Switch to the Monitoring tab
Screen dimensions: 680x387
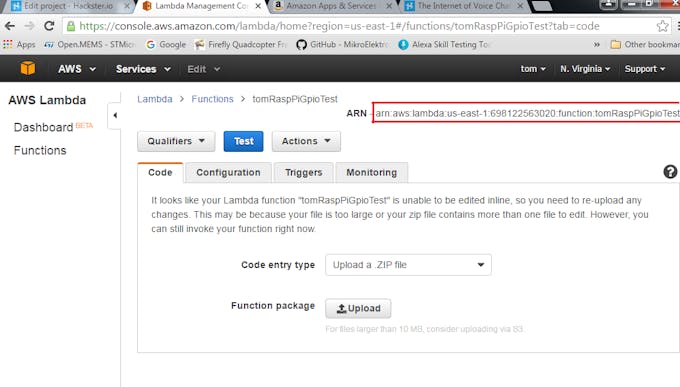372,172
